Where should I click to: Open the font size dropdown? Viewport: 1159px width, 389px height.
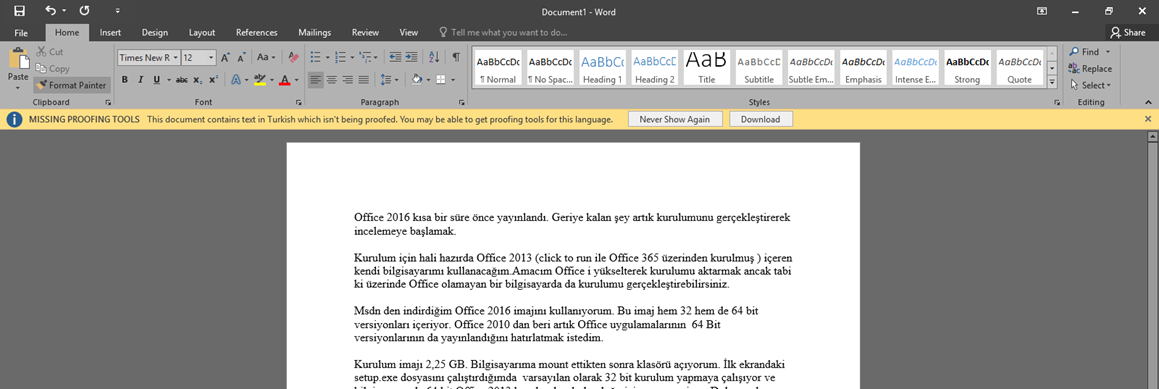click(x=211, y=57)
